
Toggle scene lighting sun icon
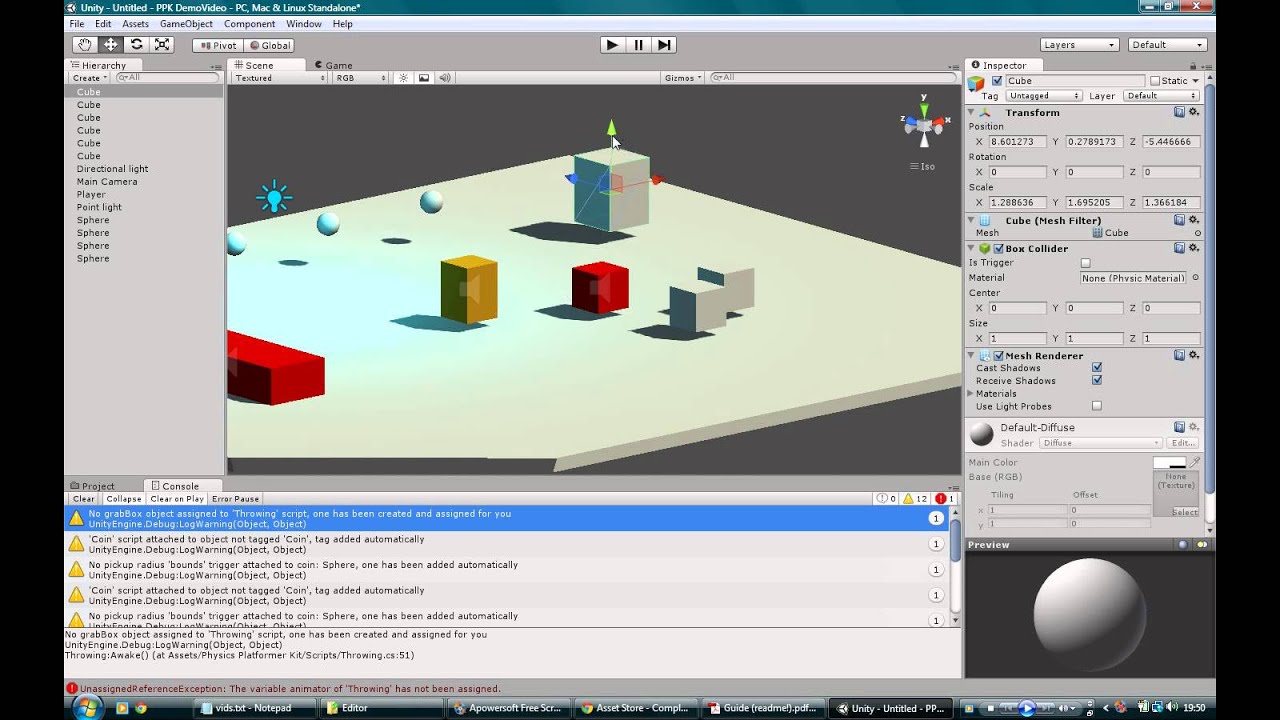404,78
